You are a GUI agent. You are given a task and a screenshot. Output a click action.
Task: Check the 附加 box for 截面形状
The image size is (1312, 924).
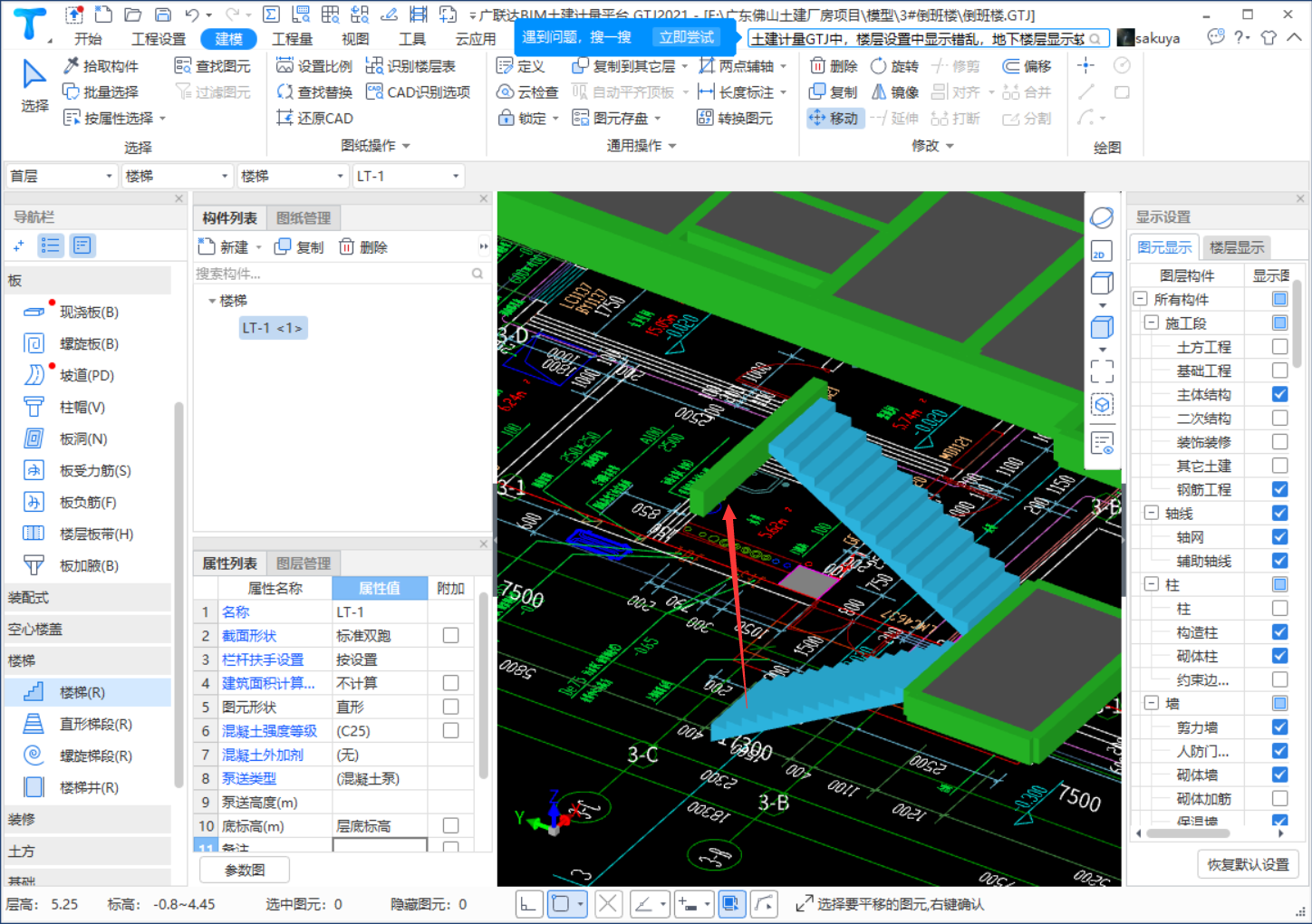(x=450, y=635)
